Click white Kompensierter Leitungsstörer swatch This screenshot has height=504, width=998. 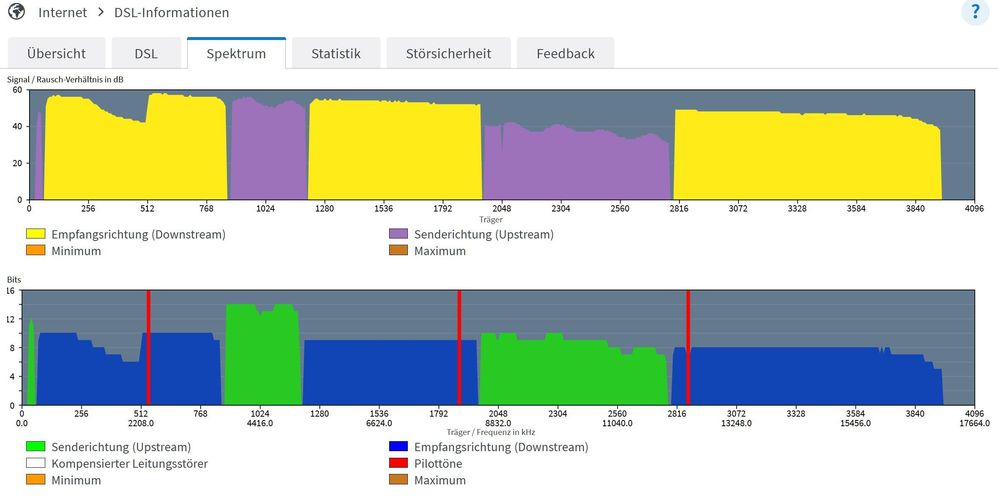[36, 463]
